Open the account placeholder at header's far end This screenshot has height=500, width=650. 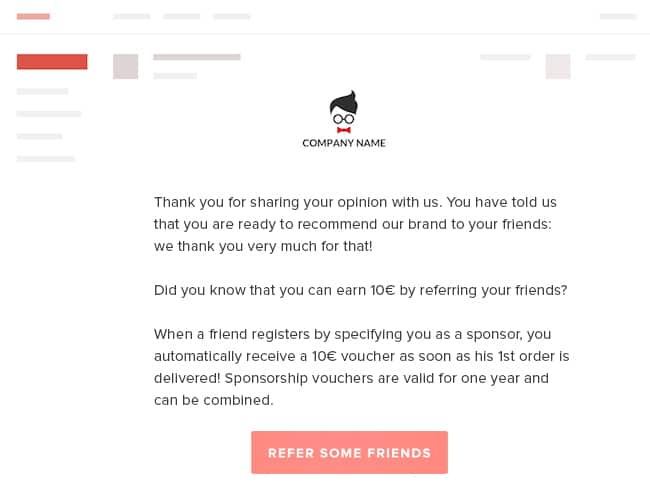(618, 17)
